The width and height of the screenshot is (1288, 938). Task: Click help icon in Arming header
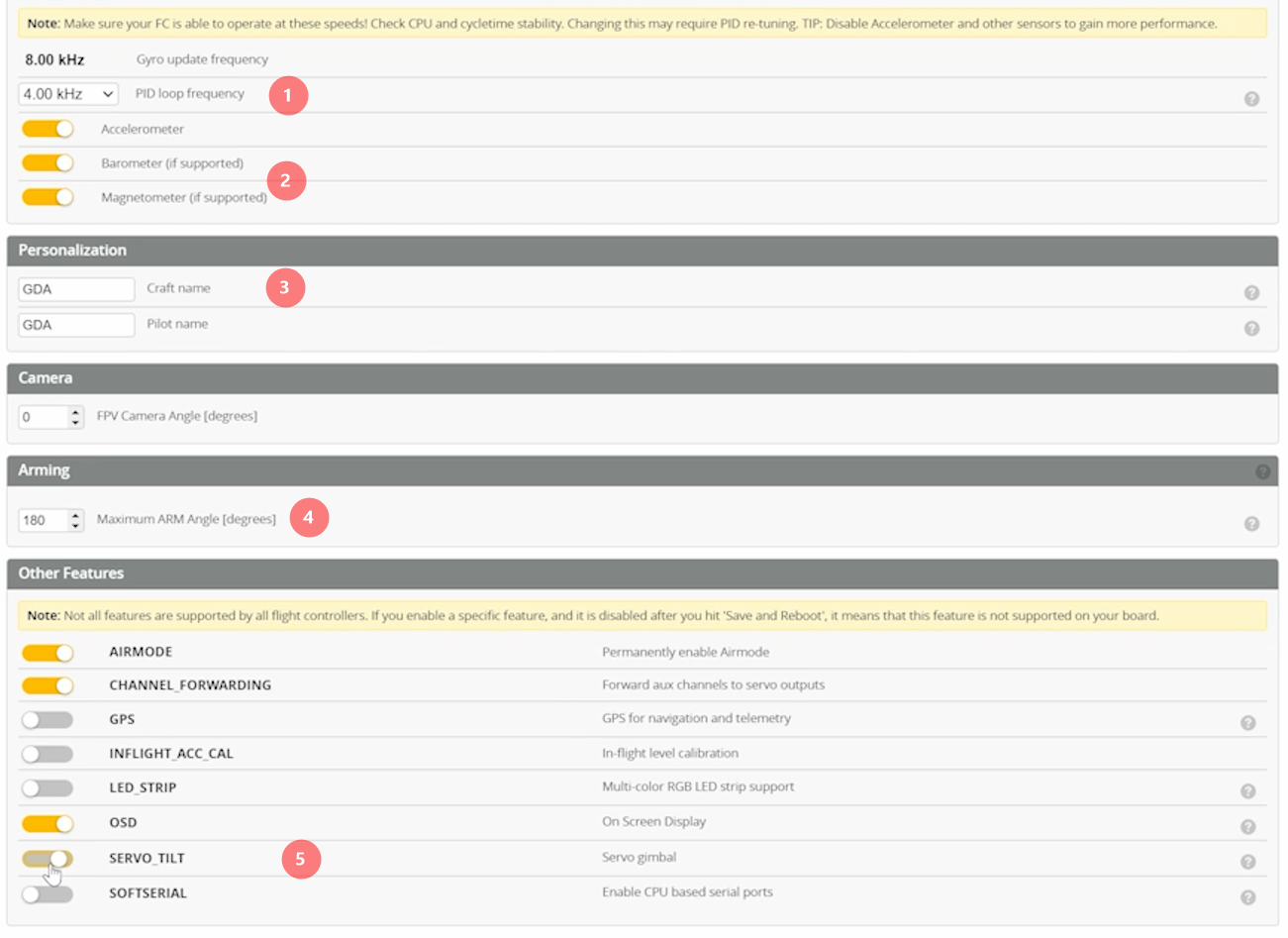(1262, 471)
